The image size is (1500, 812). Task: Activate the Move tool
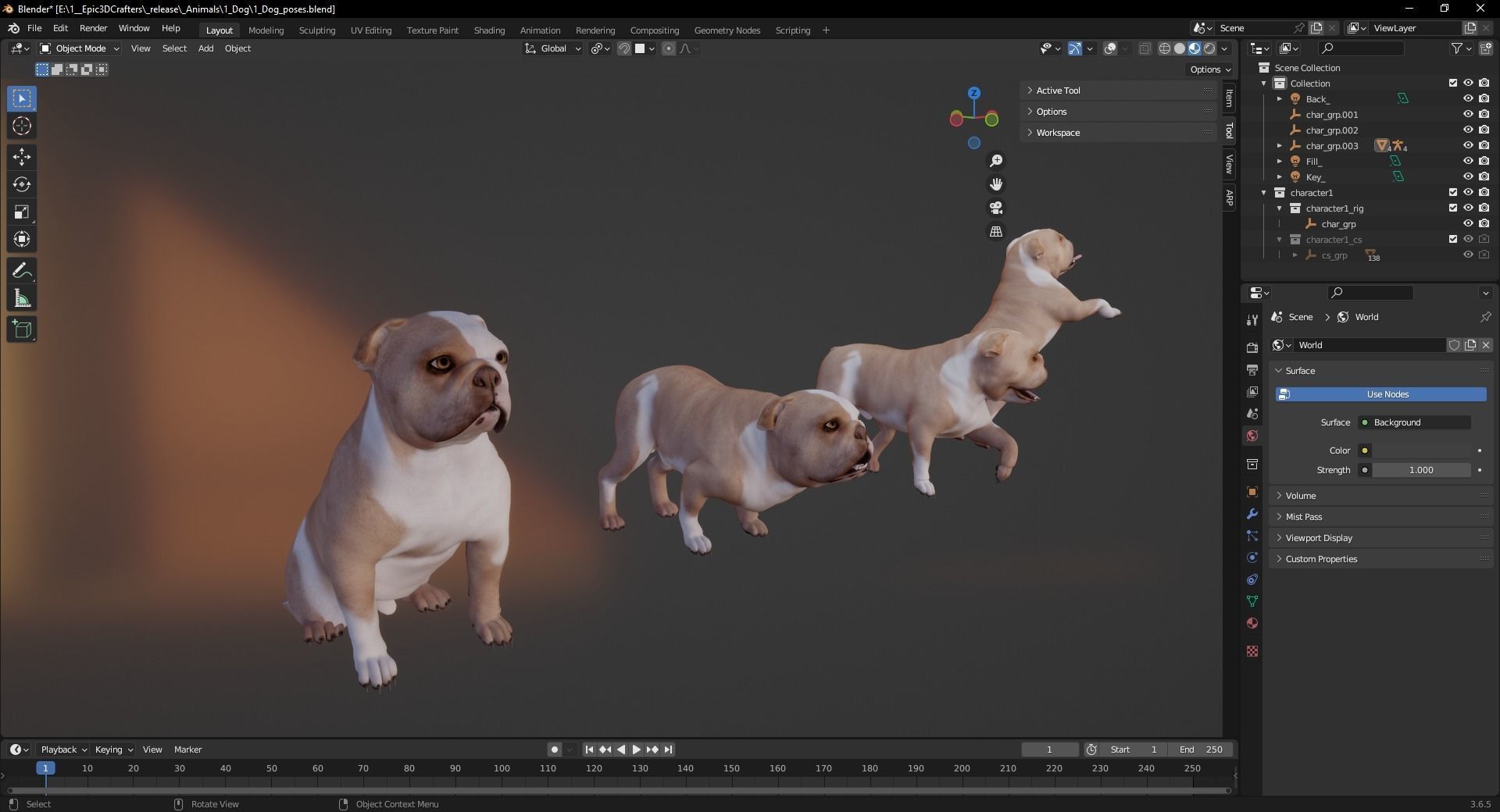point(22,157)
